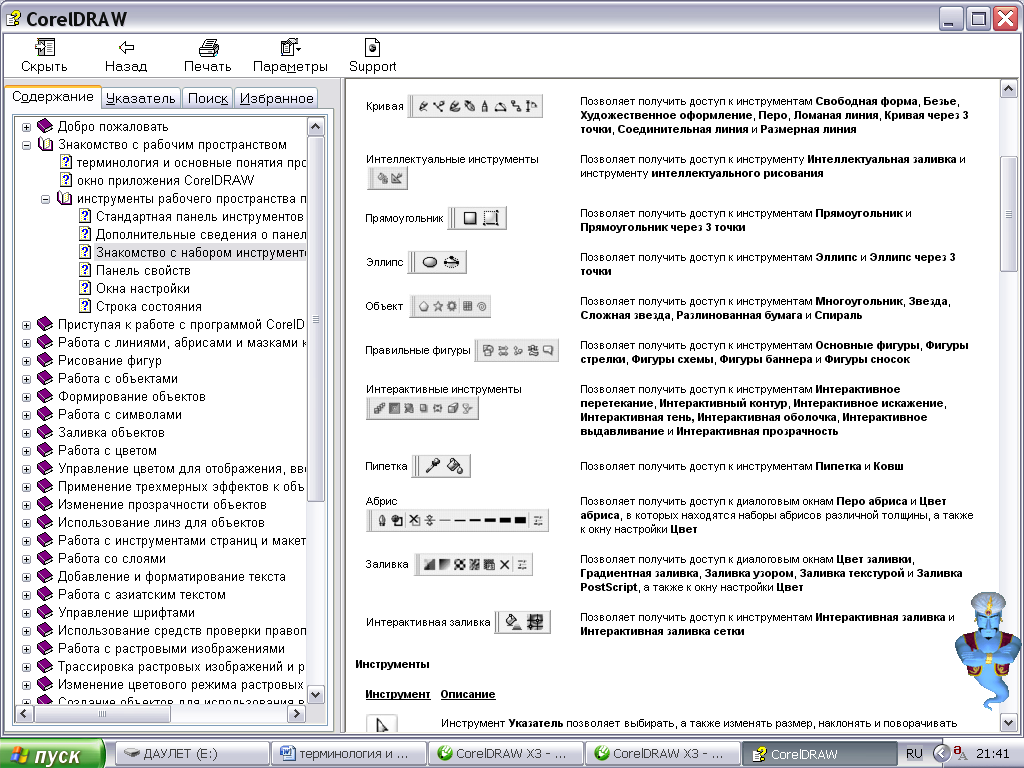
Task: Expand the Работа со слоями node
Action: (26, 559)
